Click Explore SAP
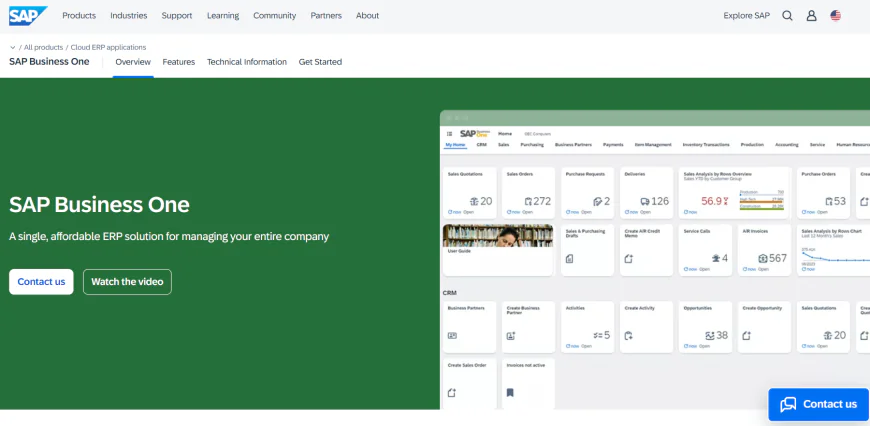 pos(747,16)
